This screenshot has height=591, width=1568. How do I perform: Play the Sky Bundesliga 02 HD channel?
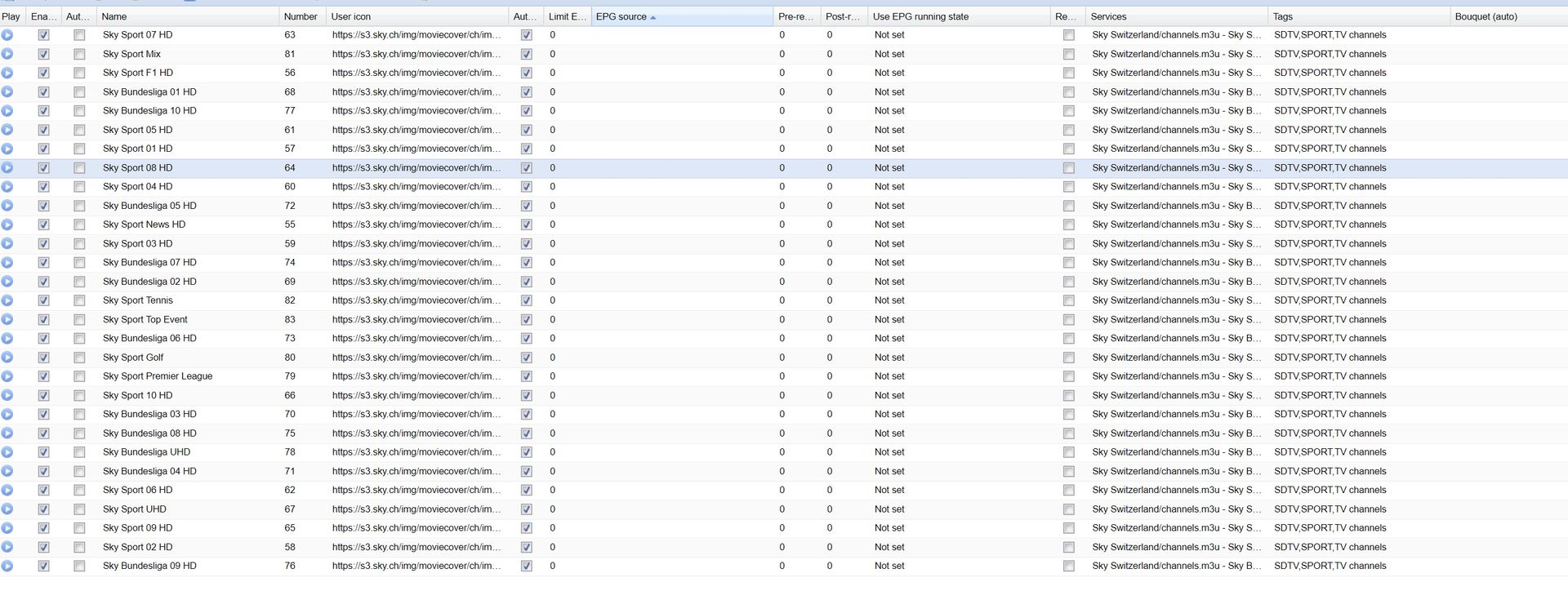coord(7,282)
